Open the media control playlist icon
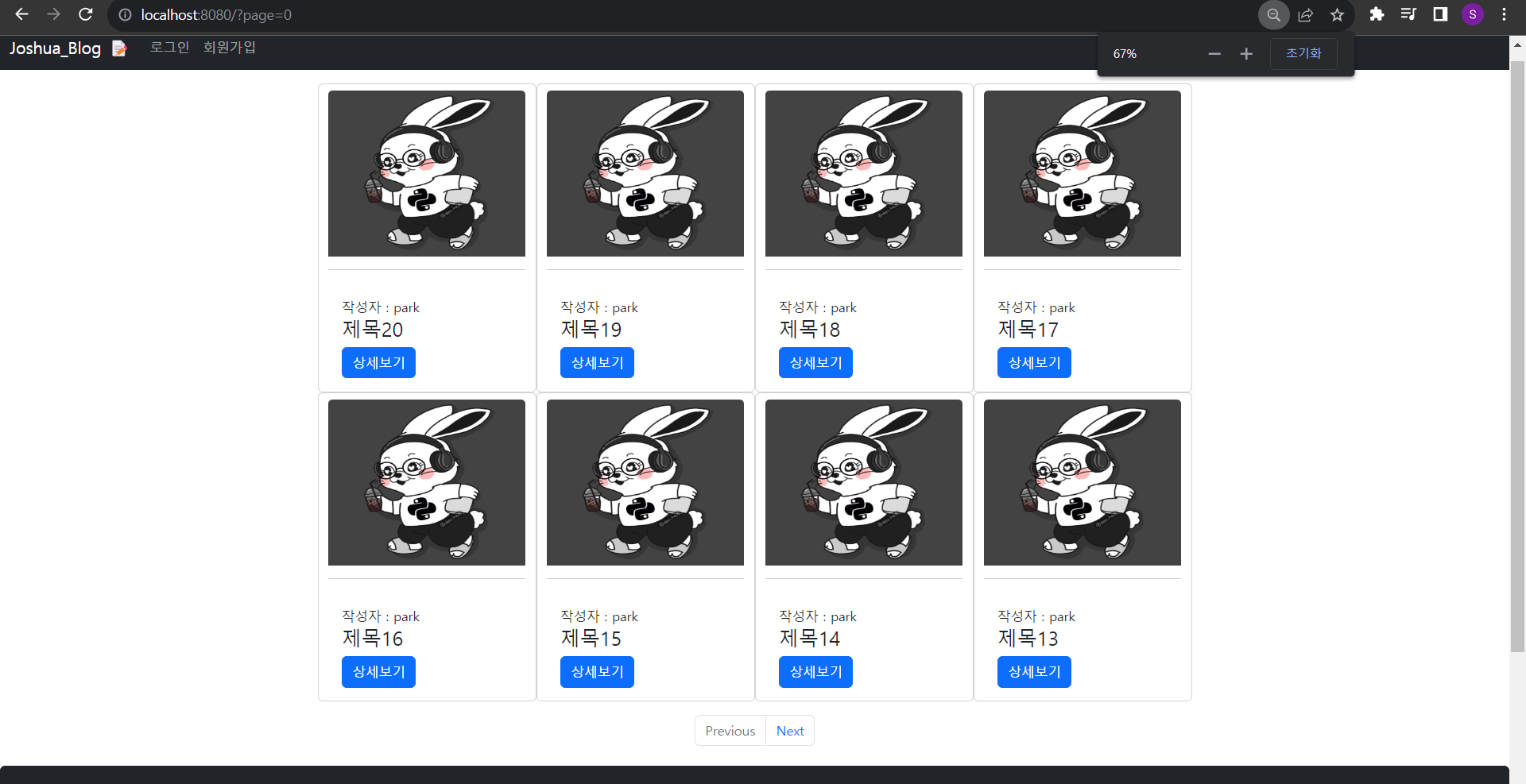Image resolution: width=1526 pixels, height=784 pixels. click(x=1408, y=14)
